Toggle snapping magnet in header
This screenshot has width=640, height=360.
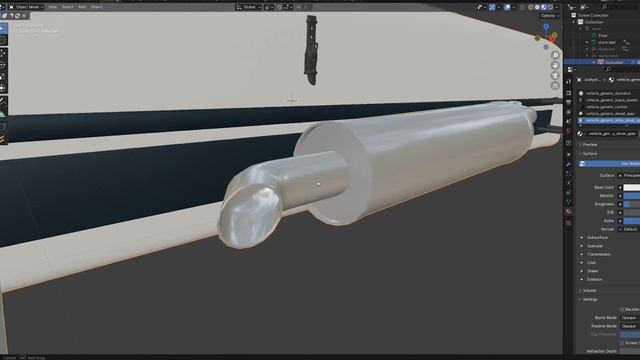pyautogui.click(x=280, y=7)
